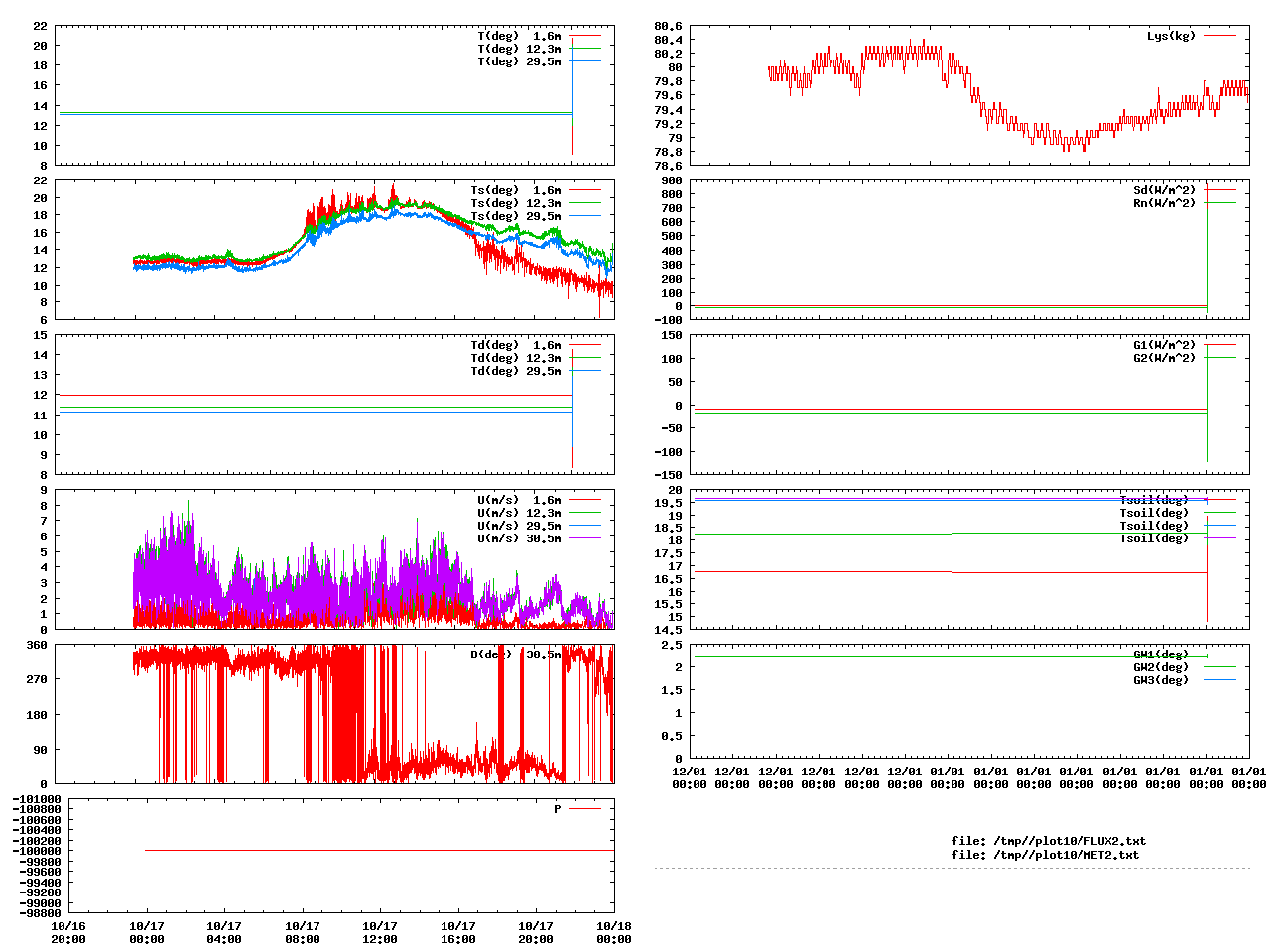Click the MET2.txt file path text

1045,854
